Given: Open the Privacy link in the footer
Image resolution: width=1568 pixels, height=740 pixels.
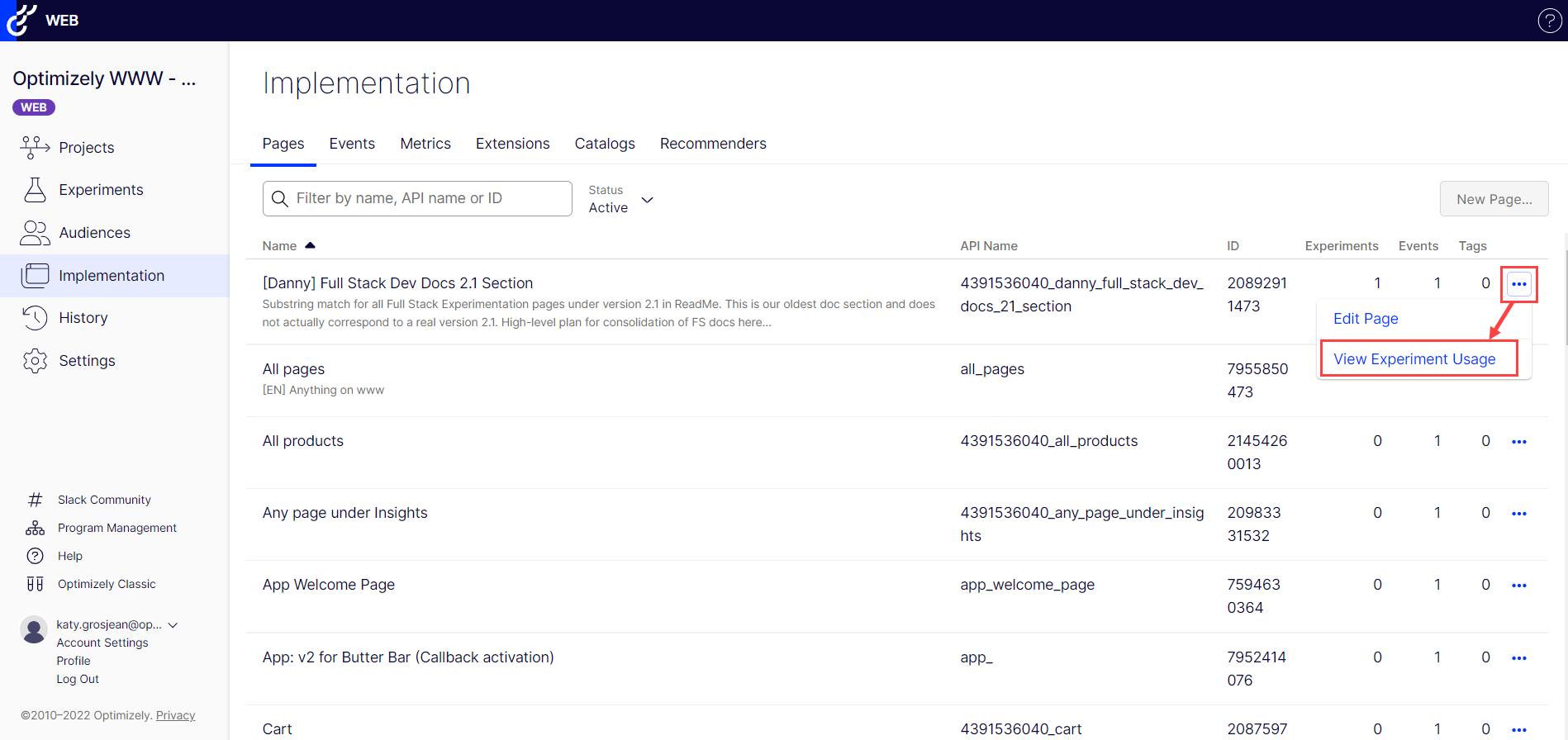Looking at the screenshot, I should pyautogui.click(x=175, y=715).
